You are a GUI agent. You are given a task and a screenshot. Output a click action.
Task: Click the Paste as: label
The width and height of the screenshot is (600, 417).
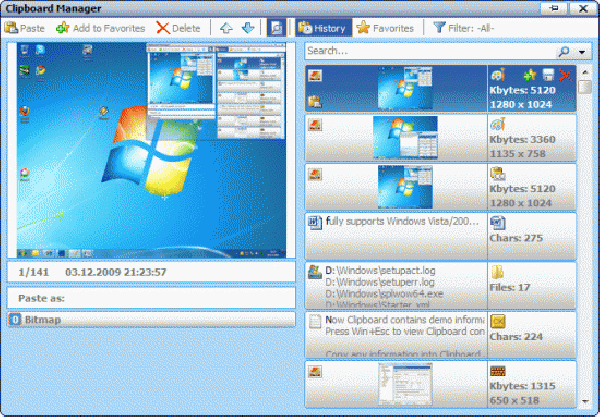(x=41, y=298)
